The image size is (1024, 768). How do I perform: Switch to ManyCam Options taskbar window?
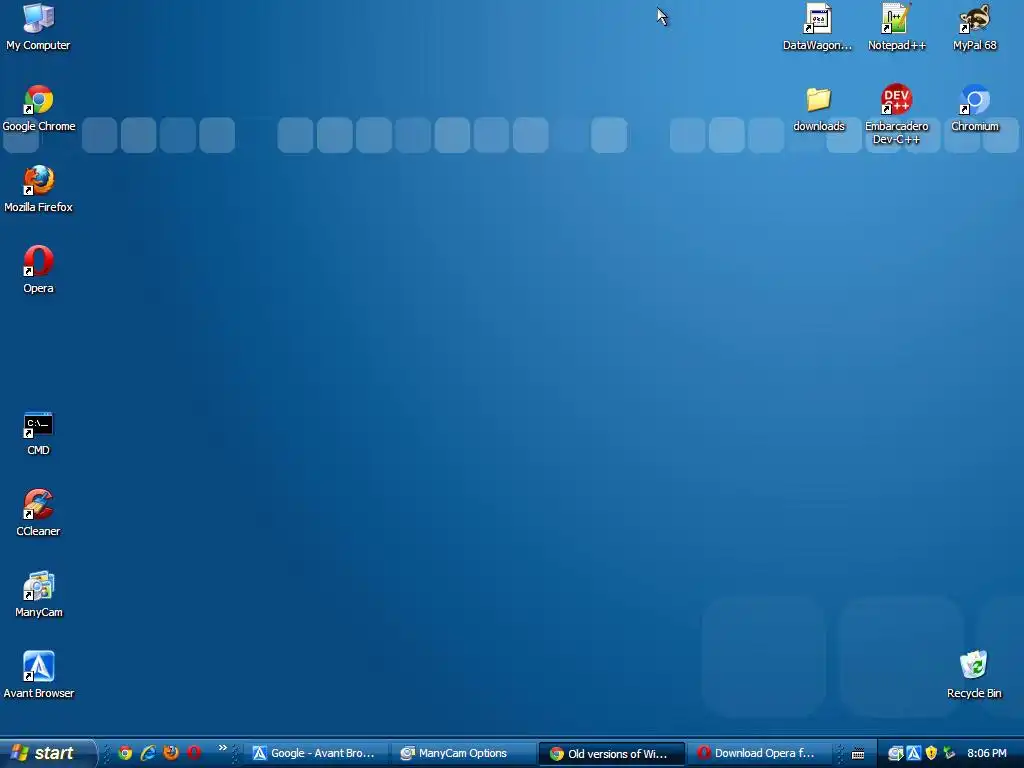pyautogui.click(x=465, y=753)
